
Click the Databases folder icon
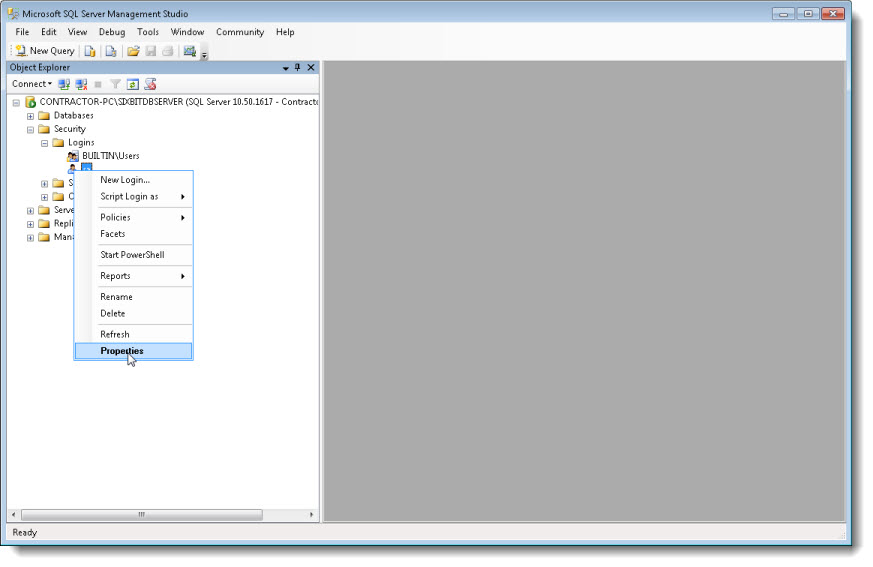point(44,116)
